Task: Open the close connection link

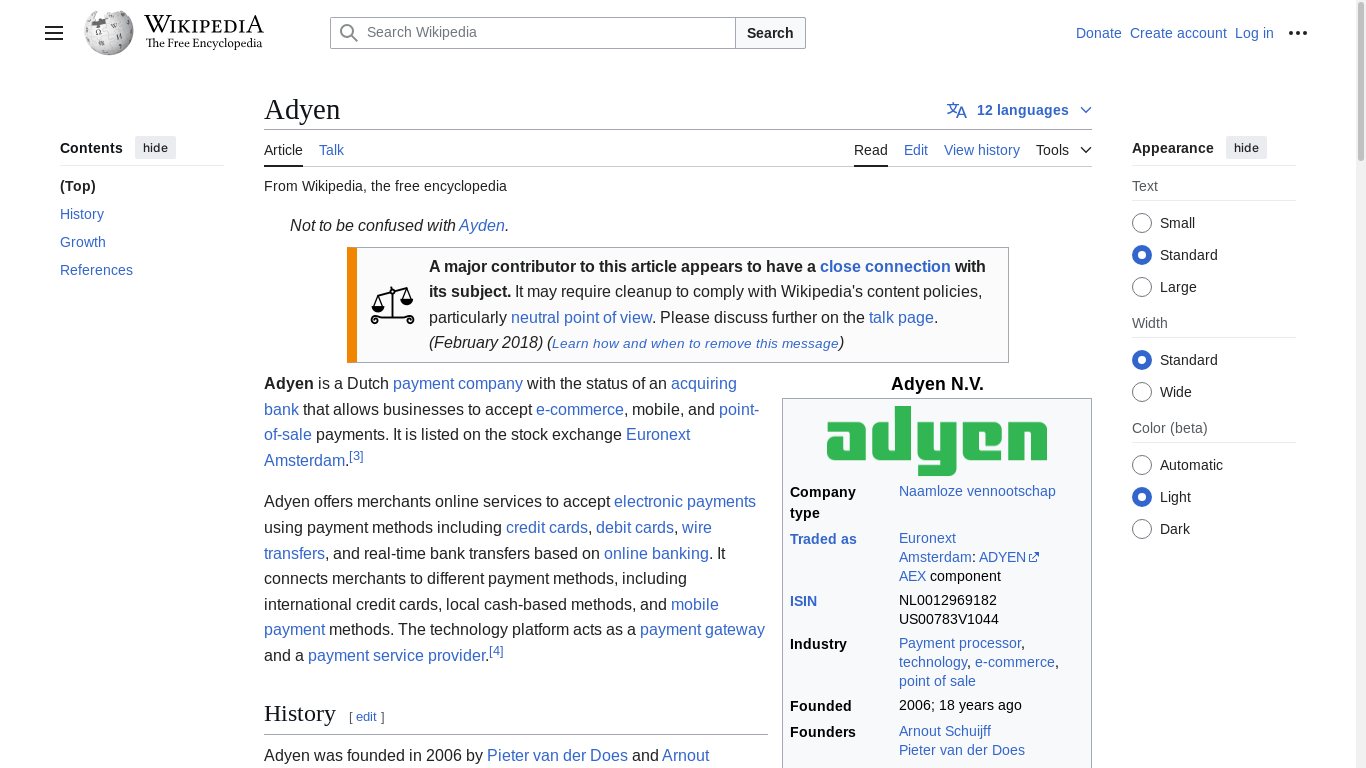Action: point(885,266)
